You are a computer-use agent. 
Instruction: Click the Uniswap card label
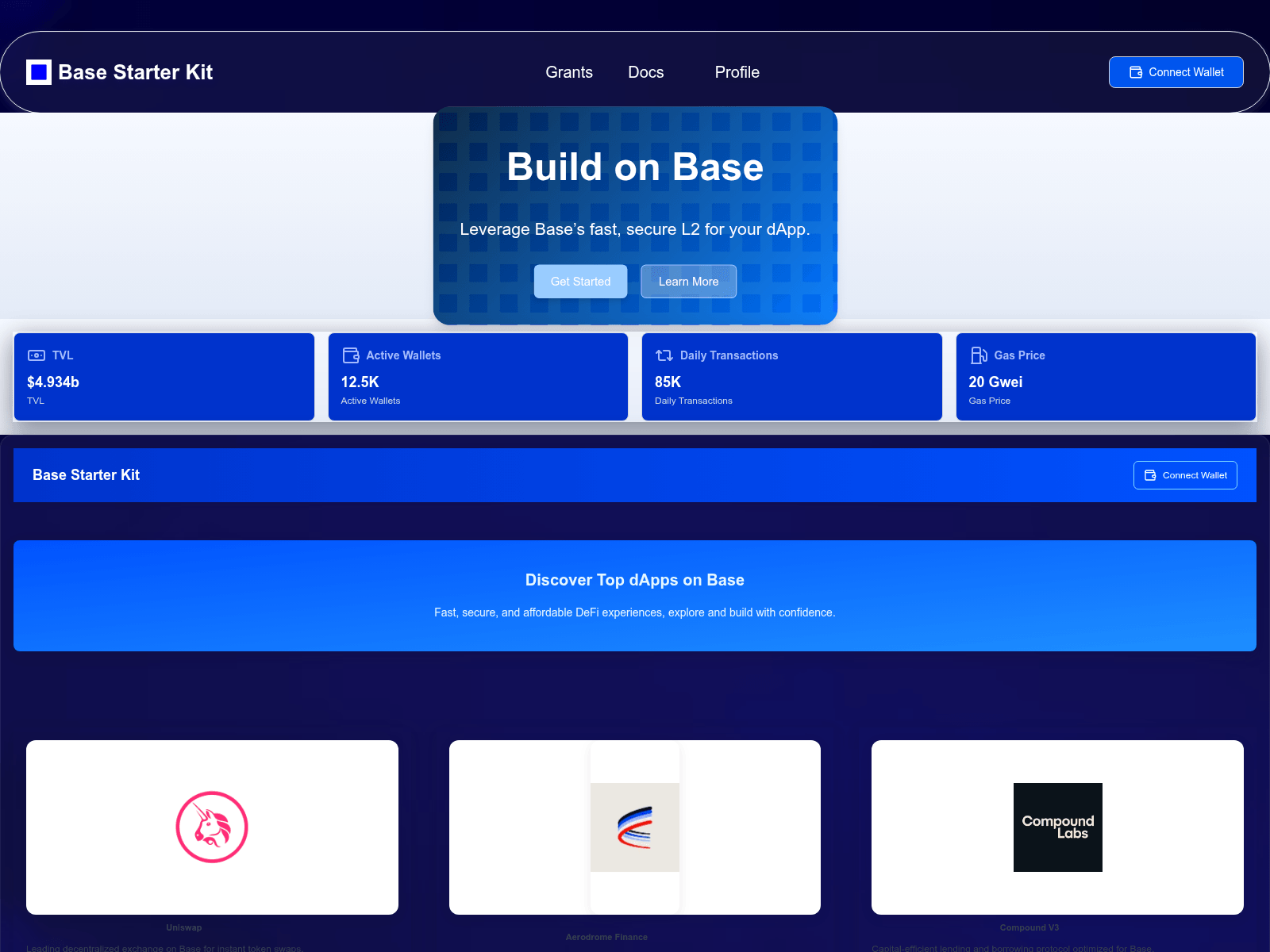(184, 927)
